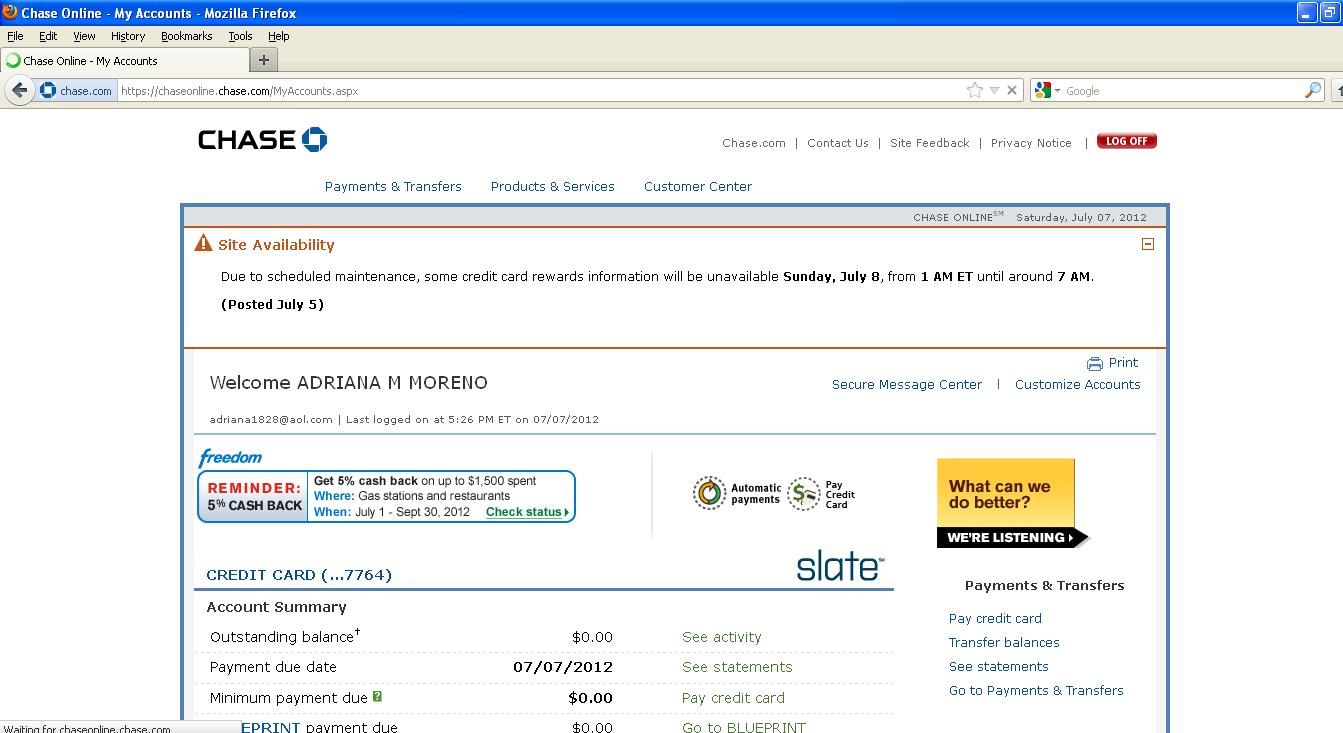
Task: Open the View menu
Action: tap(84, 36)
